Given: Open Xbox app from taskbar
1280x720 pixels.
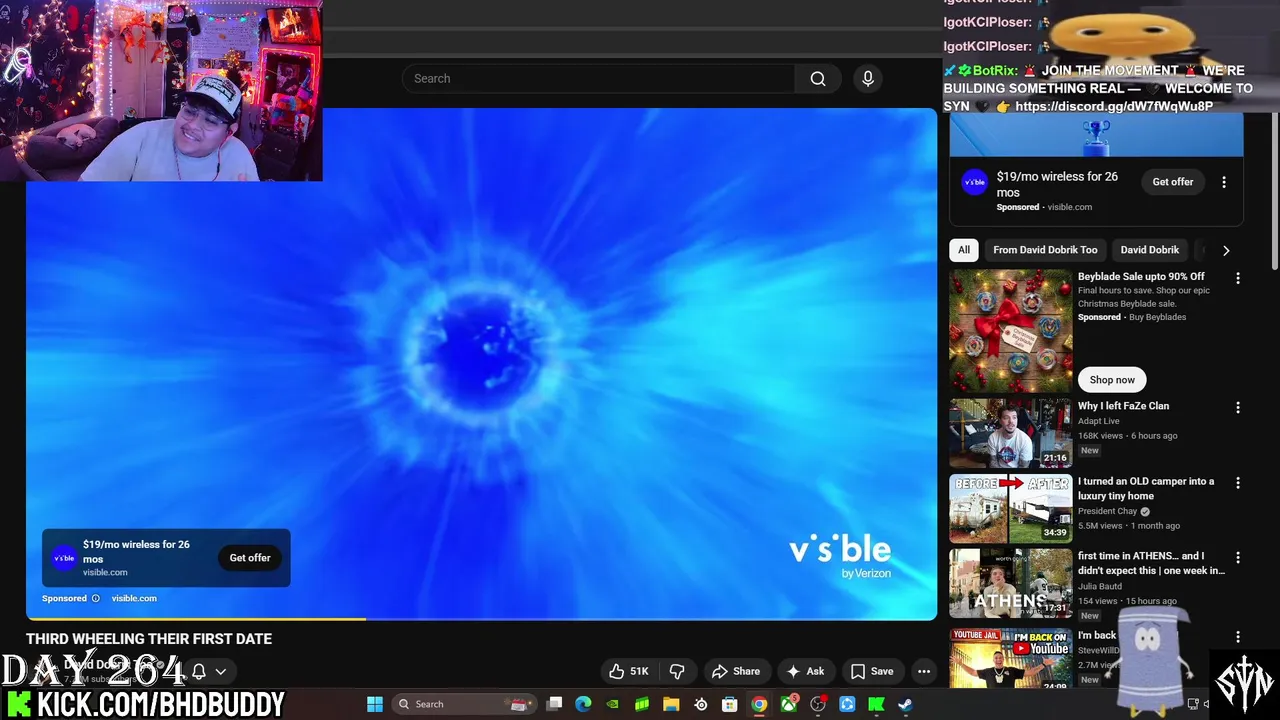Looking at the screenshot, I should pos(789,704).
